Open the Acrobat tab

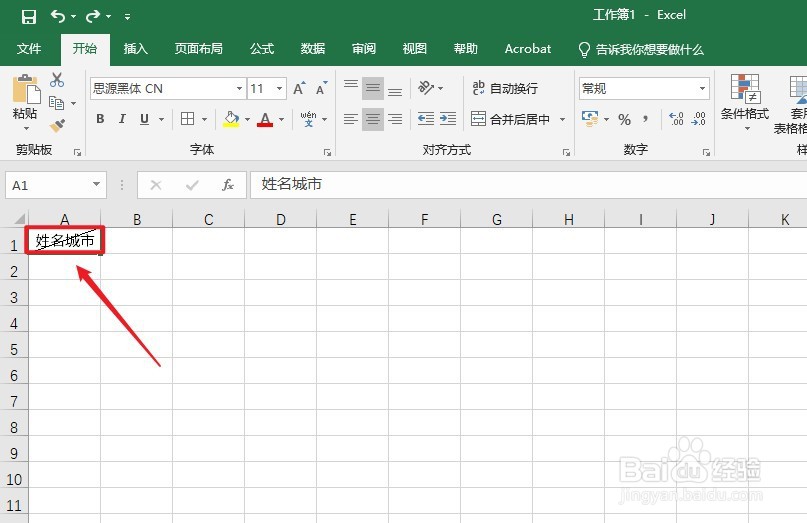[528, 49]
